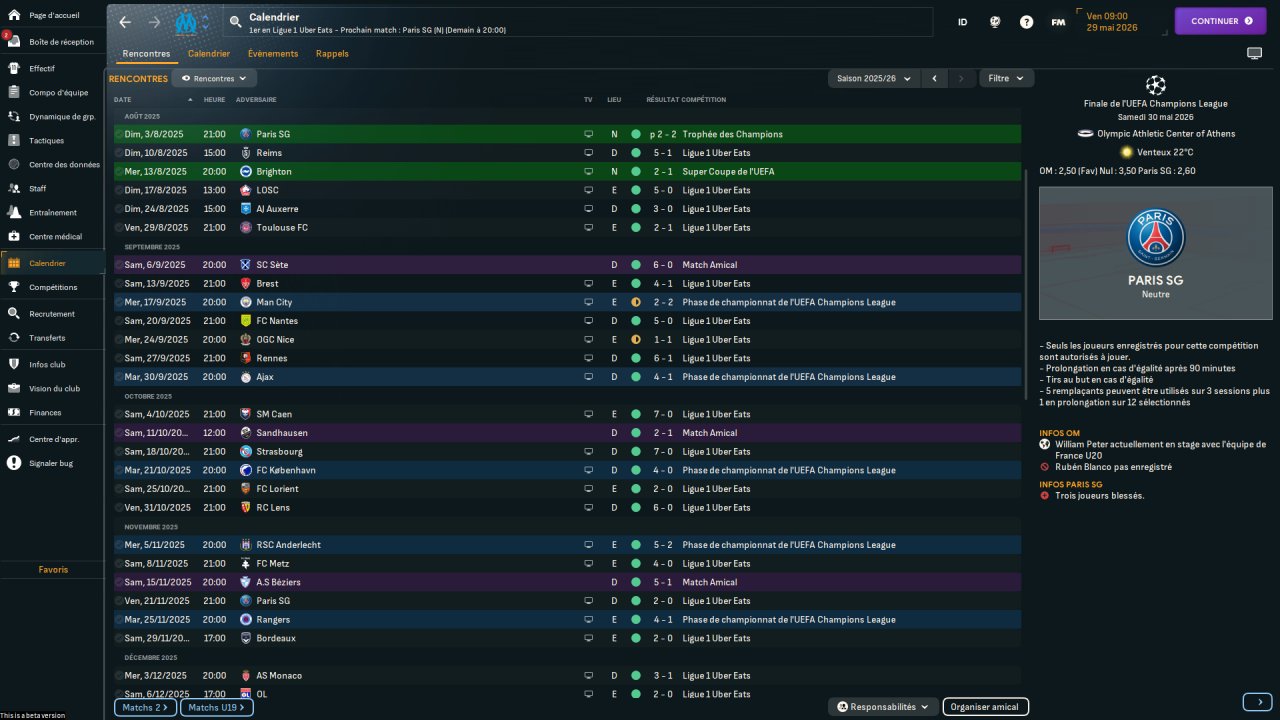Tick the Reims 10/8/2025 row selector circle
Viewport: 1280px width, 720px height.
tap(119, 153)
